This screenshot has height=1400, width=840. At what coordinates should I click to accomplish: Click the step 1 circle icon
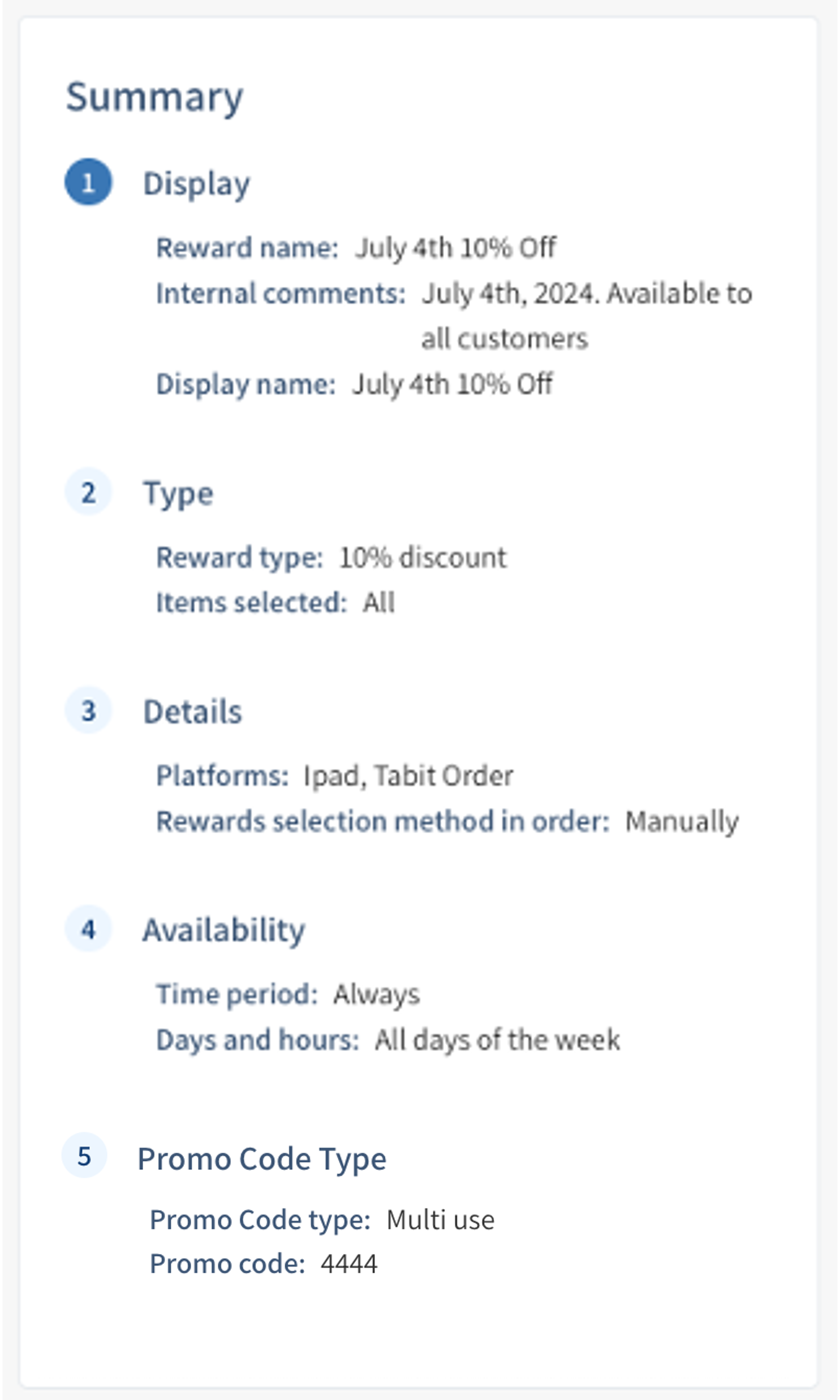(88, 182)
